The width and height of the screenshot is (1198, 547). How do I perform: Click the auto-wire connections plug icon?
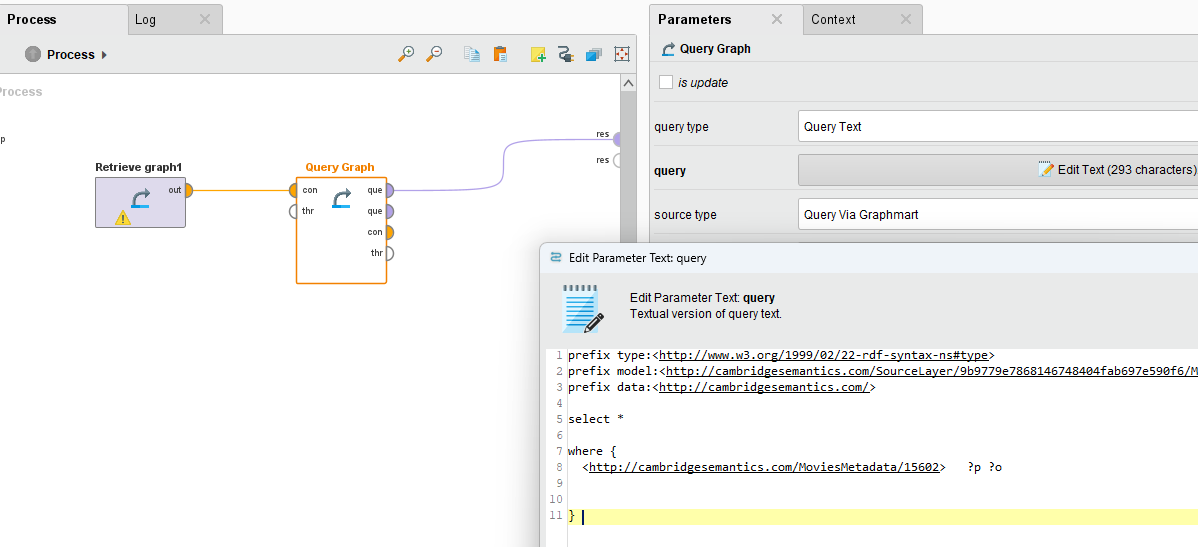click(566, 54)
